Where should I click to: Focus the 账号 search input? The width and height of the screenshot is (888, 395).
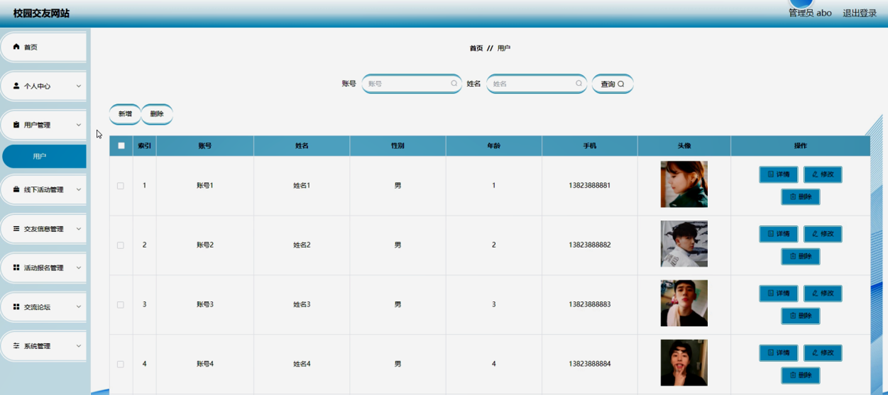(412, 83)
